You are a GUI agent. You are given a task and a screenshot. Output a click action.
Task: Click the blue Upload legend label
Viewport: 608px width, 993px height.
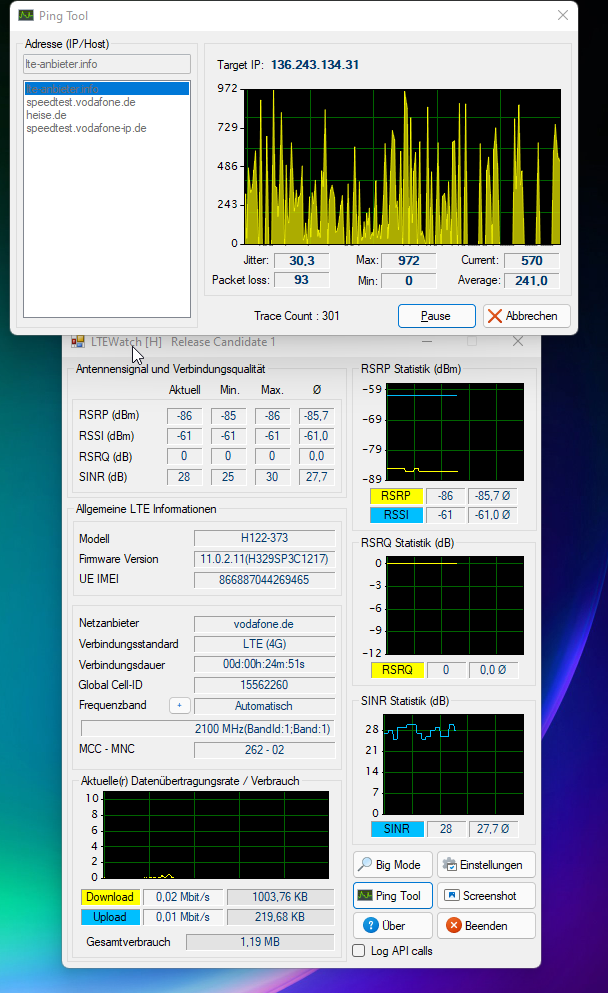(x=110, y=917)
